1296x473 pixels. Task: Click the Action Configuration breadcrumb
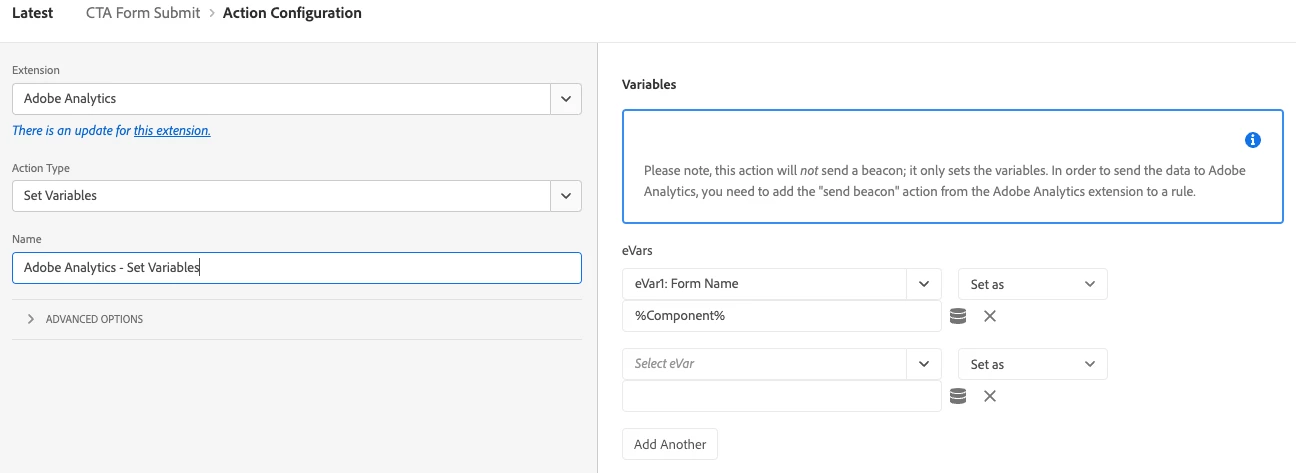292,13
